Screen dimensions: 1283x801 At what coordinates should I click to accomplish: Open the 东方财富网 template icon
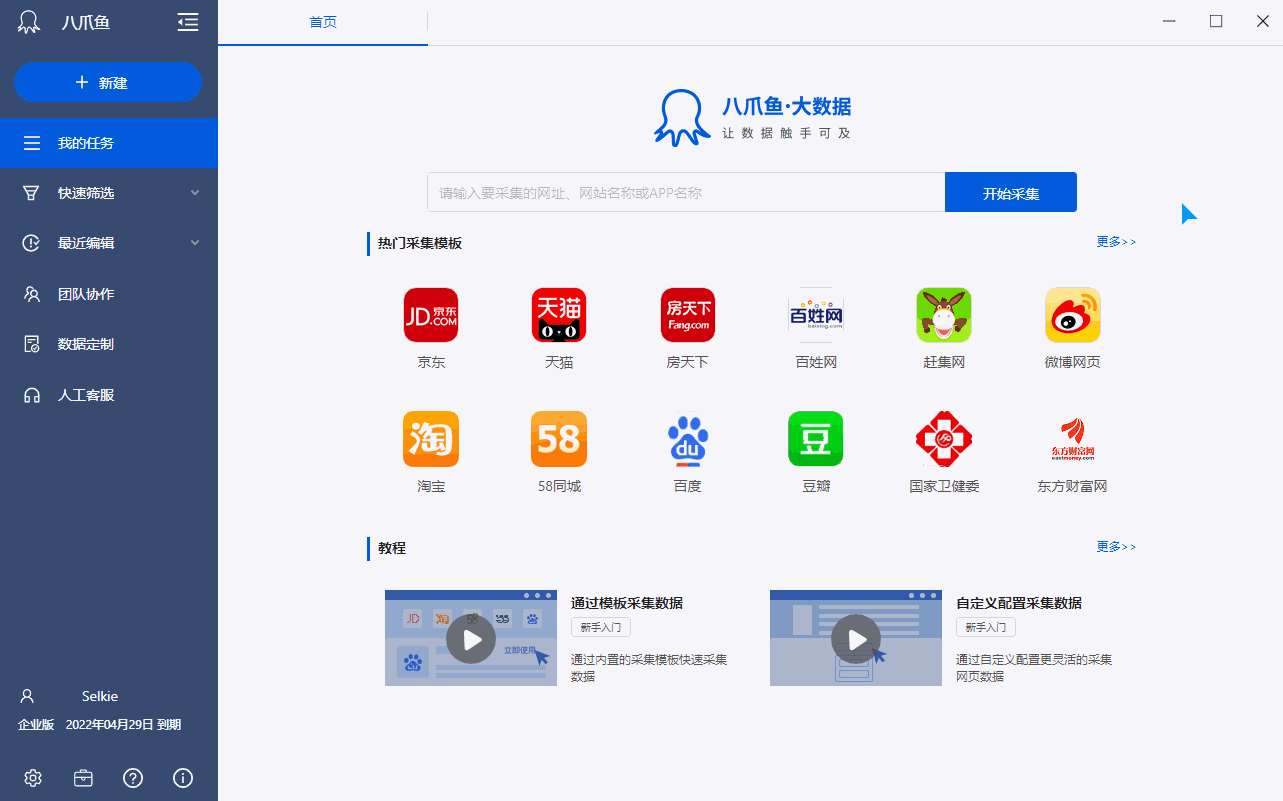(1073, 439)
